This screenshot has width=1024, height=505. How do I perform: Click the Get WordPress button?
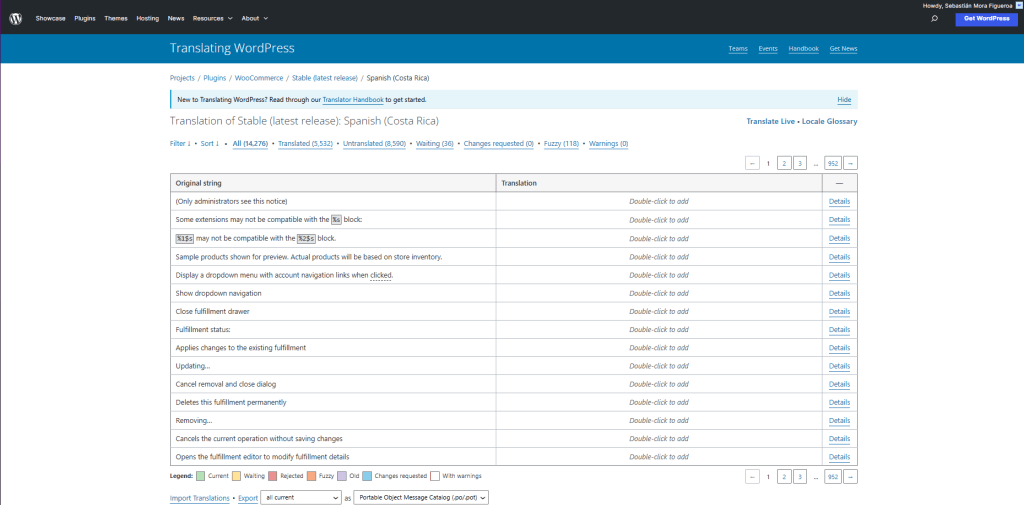(986, 18)
